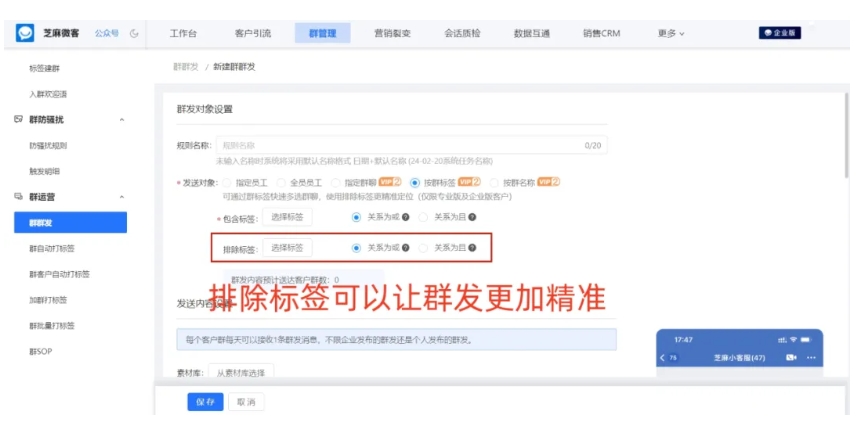The image size is (865, 434).
Task: Click back arrow in phone preview header
Action: coord(663,358)
